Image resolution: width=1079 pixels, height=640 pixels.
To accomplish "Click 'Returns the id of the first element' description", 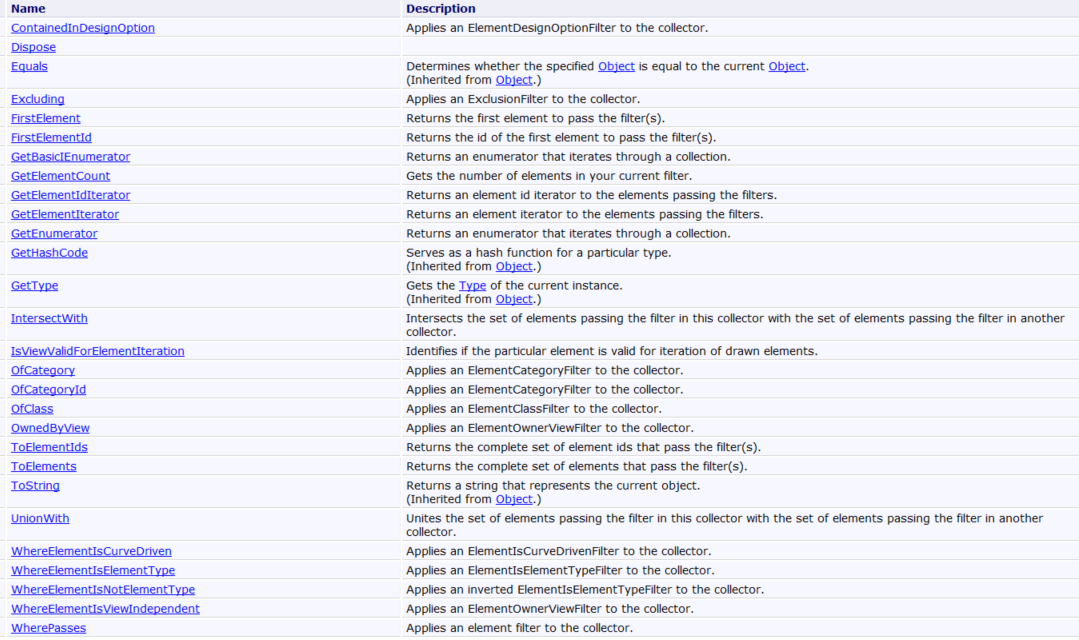I will coord(561,138).
